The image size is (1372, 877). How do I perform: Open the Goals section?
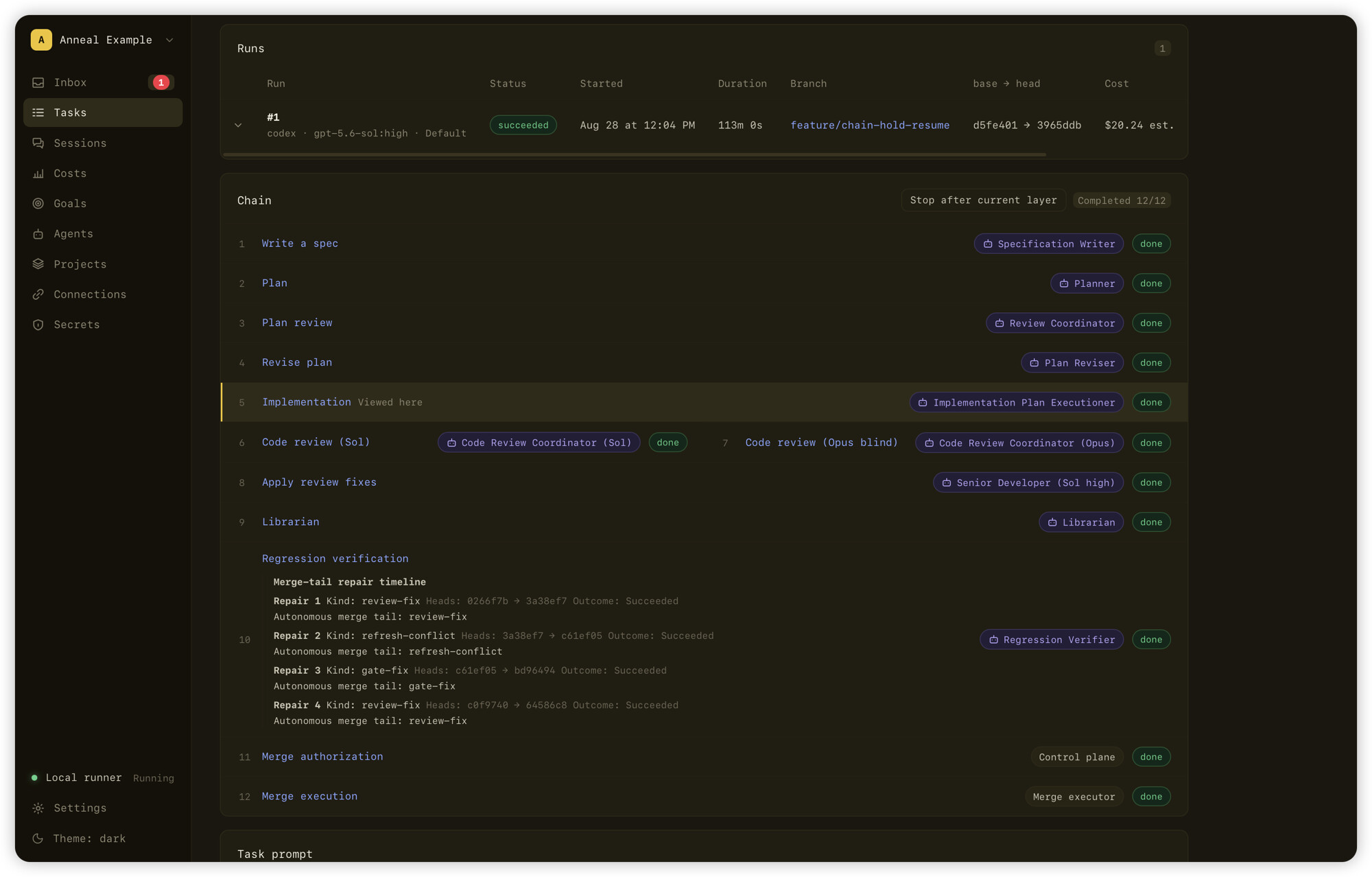pyautogui.click(x=103, y=203)
